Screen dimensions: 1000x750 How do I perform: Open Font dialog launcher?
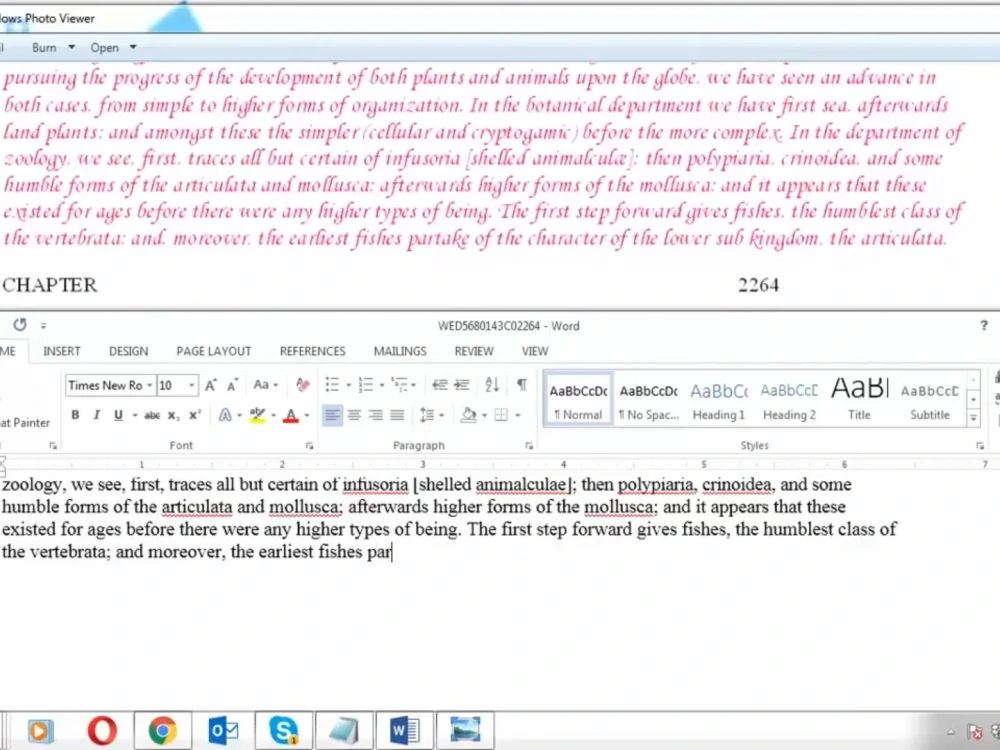[x=309, y=446]
